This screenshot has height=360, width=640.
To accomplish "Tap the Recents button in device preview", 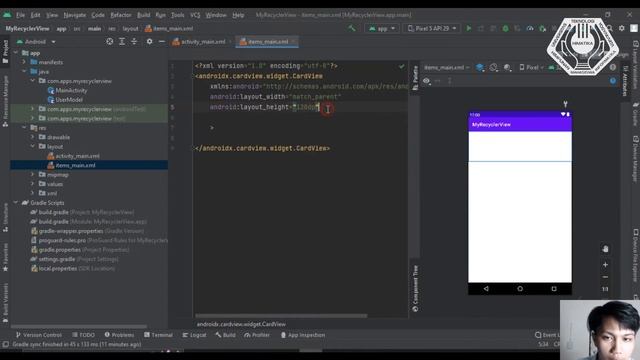I will pyautogui.click(x=554, y=289).
